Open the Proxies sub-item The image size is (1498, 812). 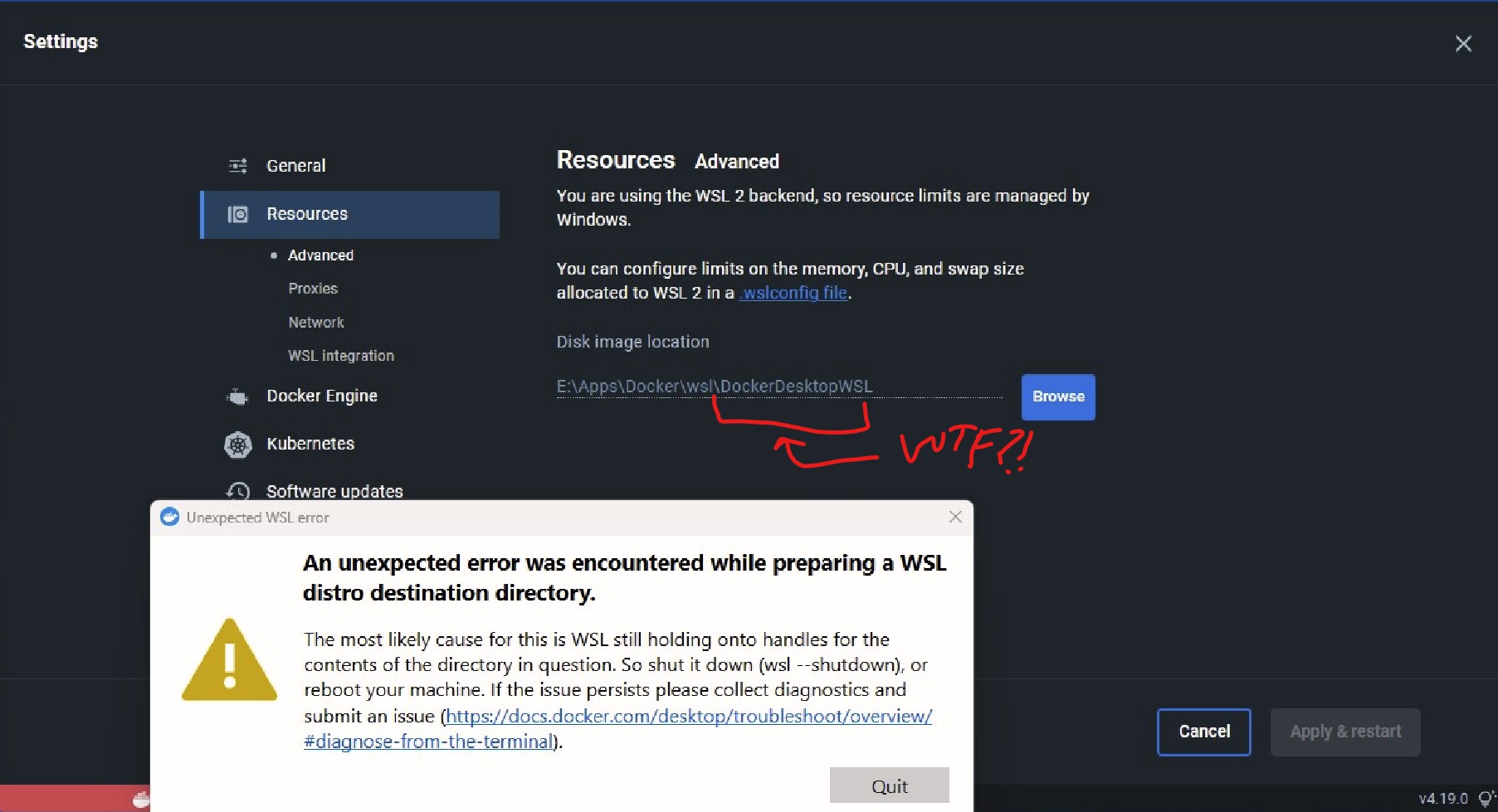click(x=313, y=289)
